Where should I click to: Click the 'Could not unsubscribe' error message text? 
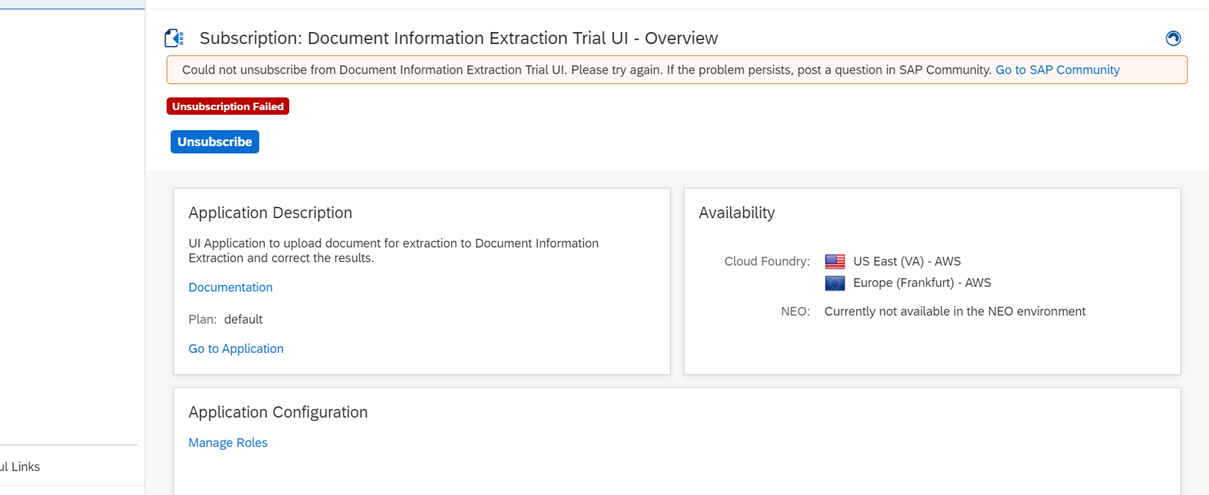[586, 70]
